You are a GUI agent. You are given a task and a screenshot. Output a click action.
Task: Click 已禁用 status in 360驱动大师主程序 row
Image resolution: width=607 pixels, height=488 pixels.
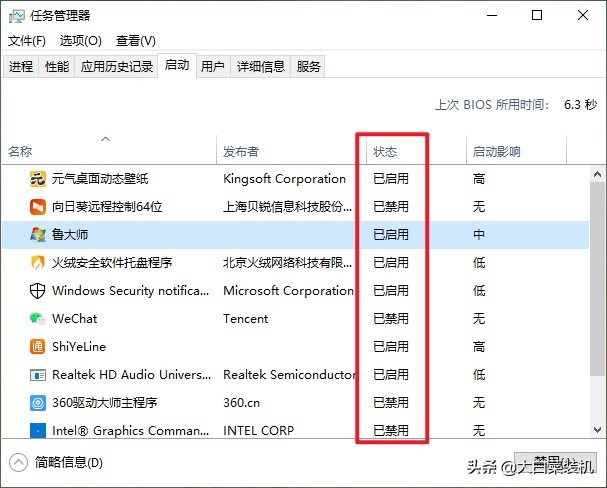(391, 402)
